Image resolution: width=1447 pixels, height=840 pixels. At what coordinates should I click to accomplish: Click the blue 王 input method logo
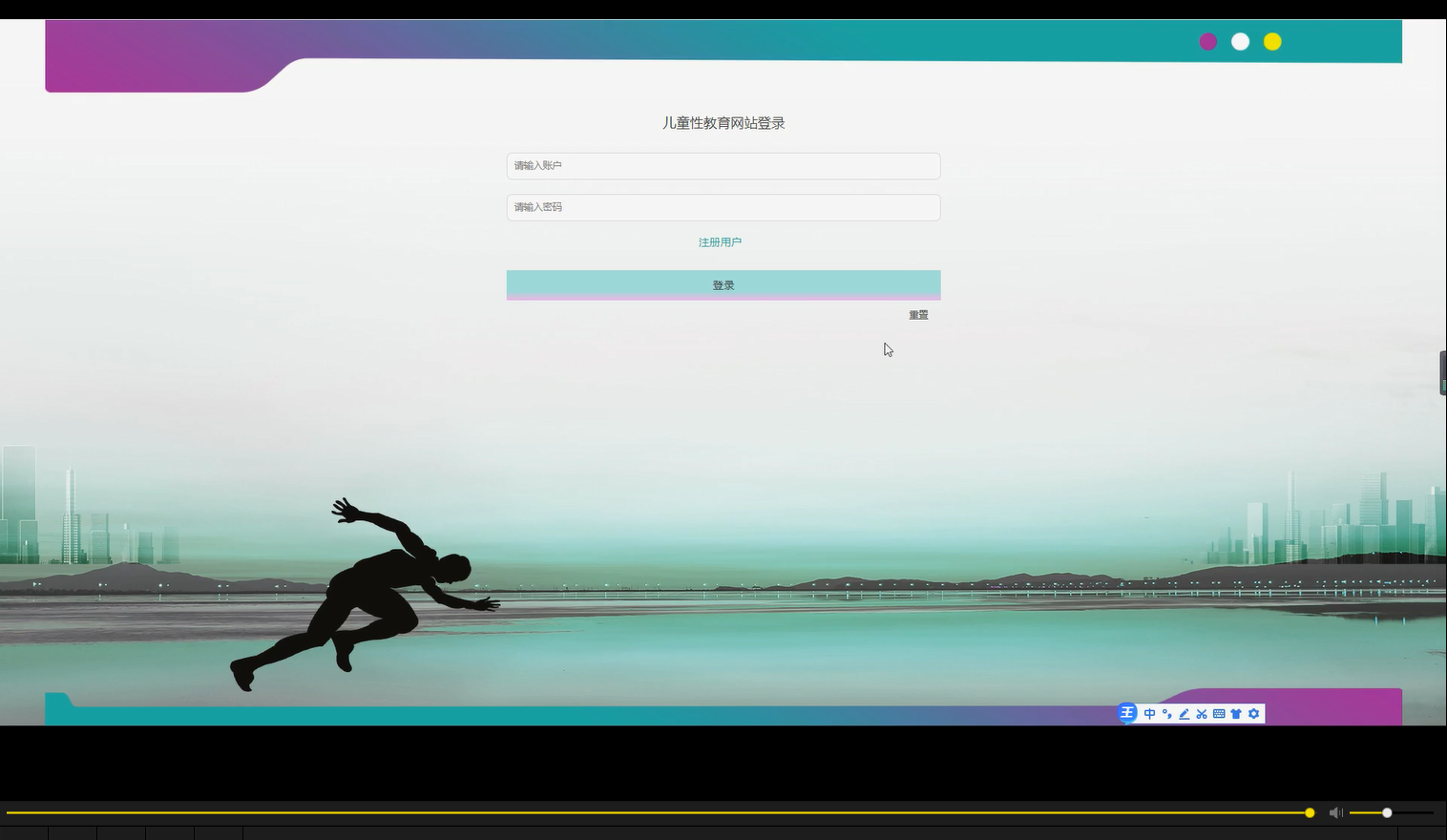click(x=1127, y=713)
